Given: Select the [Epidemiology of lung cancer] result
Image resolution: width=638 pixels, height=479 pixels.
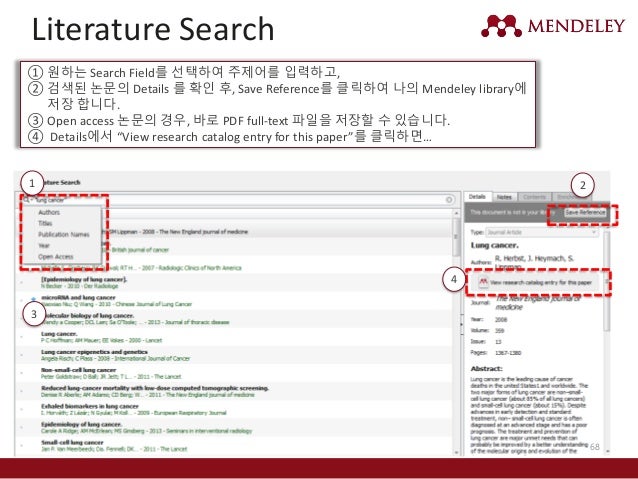Looking at the screenshot, I should click(236, 283).
